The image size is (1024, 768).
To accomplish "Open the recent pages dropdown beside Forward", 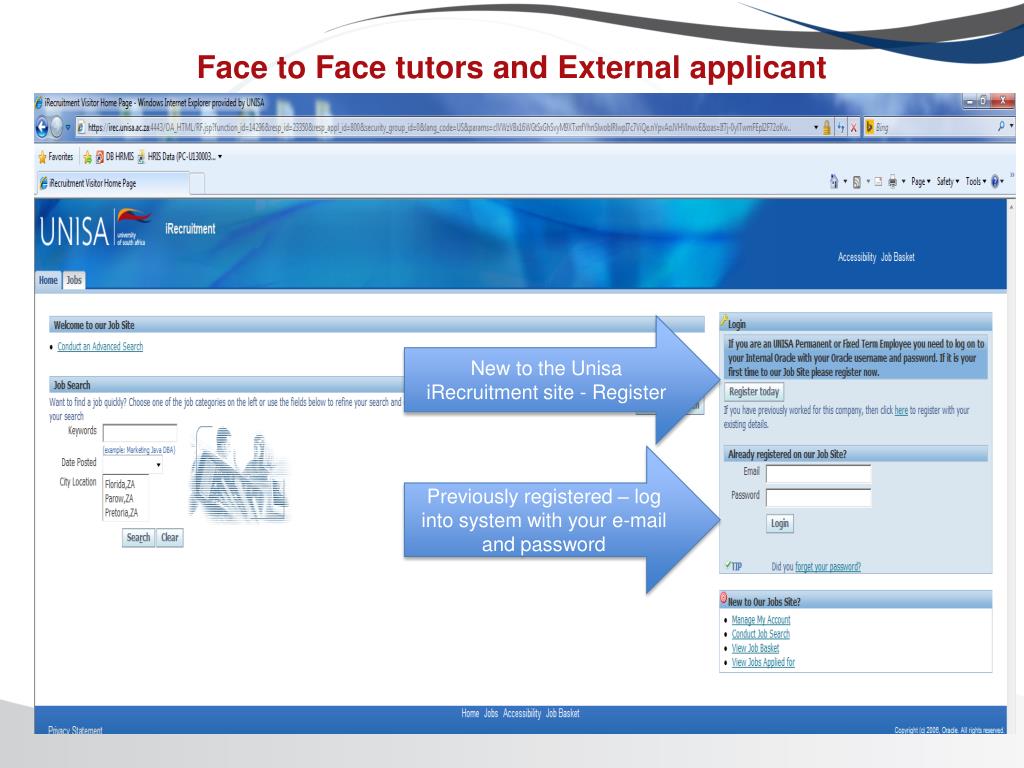I will [68, 127].
